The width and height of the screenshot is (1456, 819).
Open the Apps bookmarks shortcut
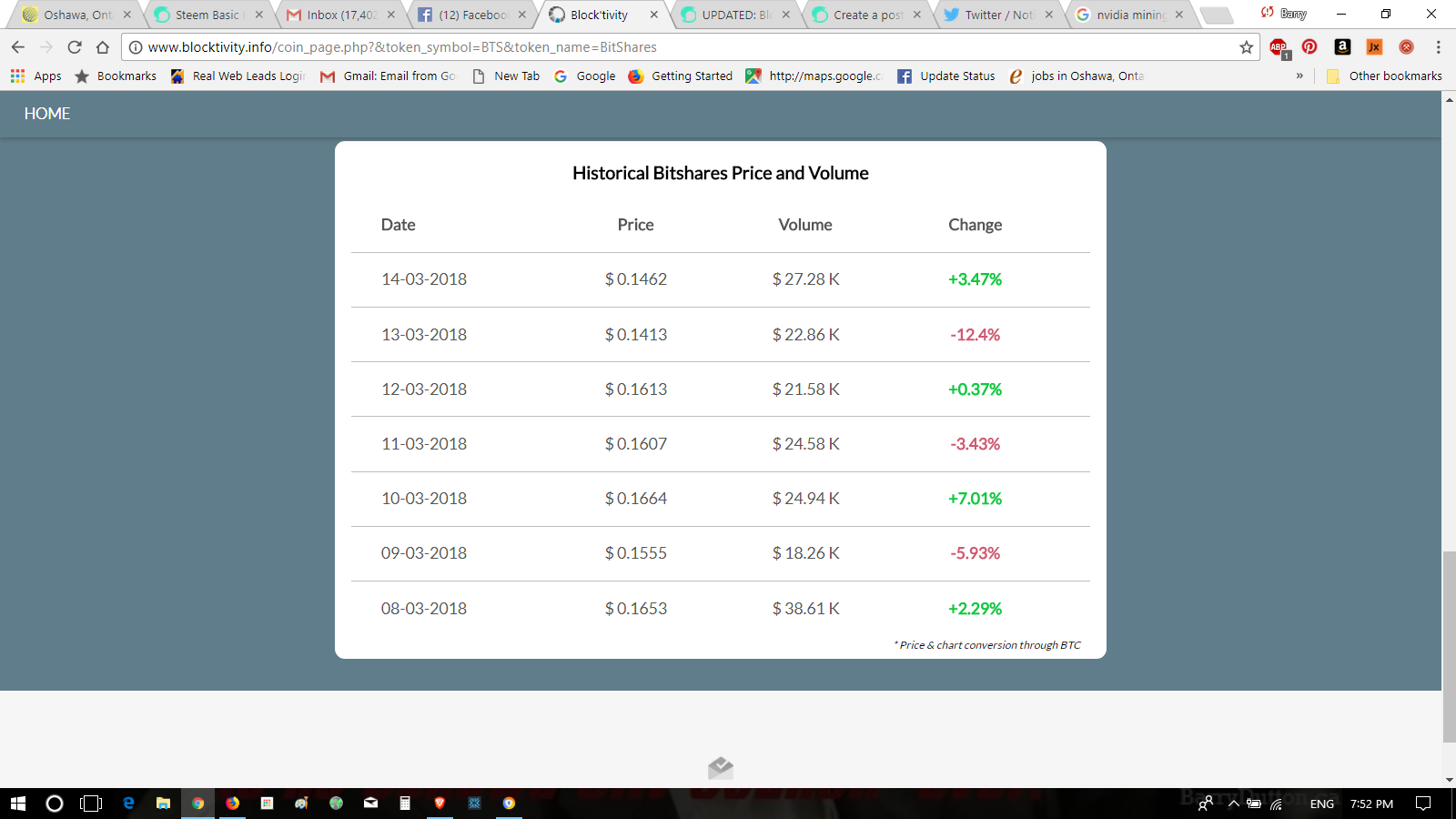coord(36,76)
